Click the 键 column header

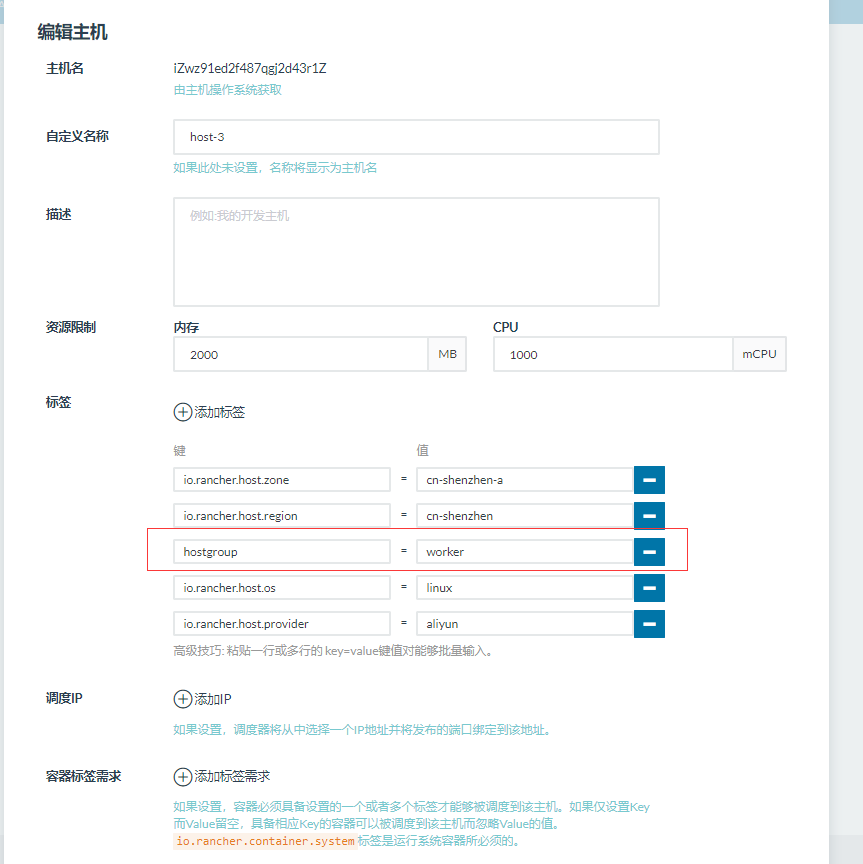[180, 451]
